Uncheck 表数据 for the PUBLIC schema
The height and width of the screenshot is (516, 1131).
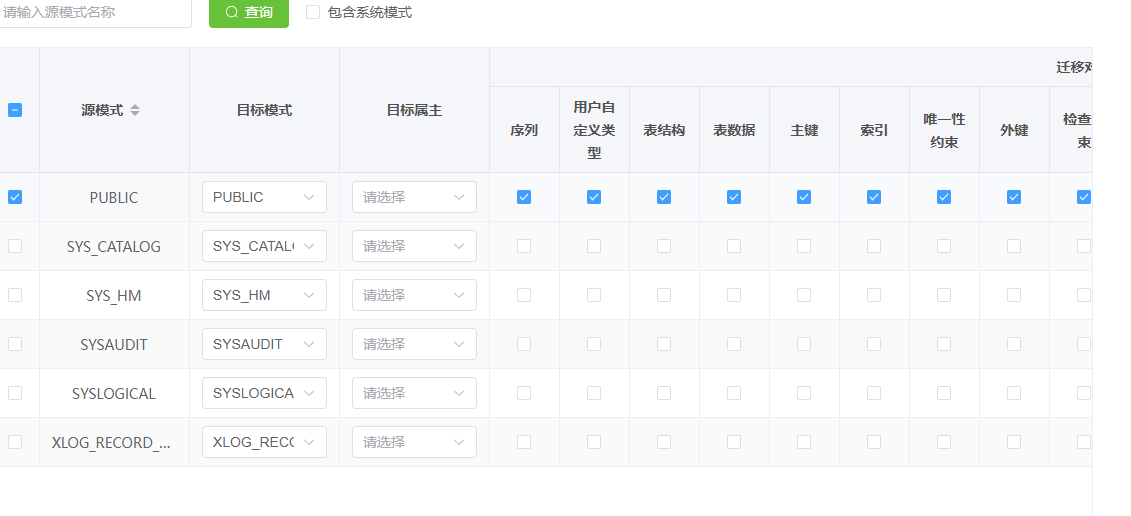coord(734,197)
